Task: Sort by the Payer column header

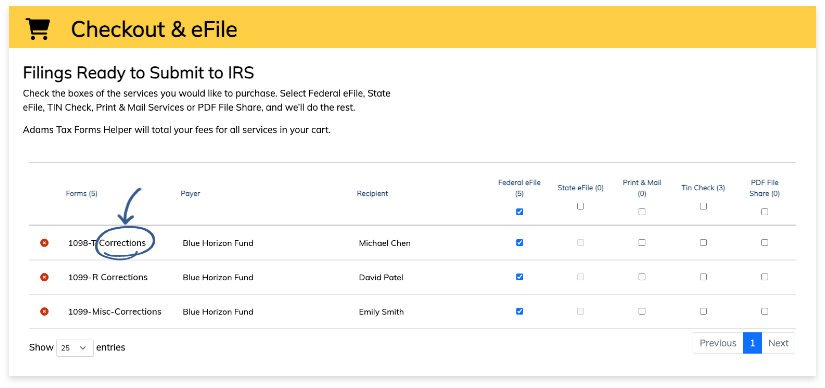Action: [190, 193]
